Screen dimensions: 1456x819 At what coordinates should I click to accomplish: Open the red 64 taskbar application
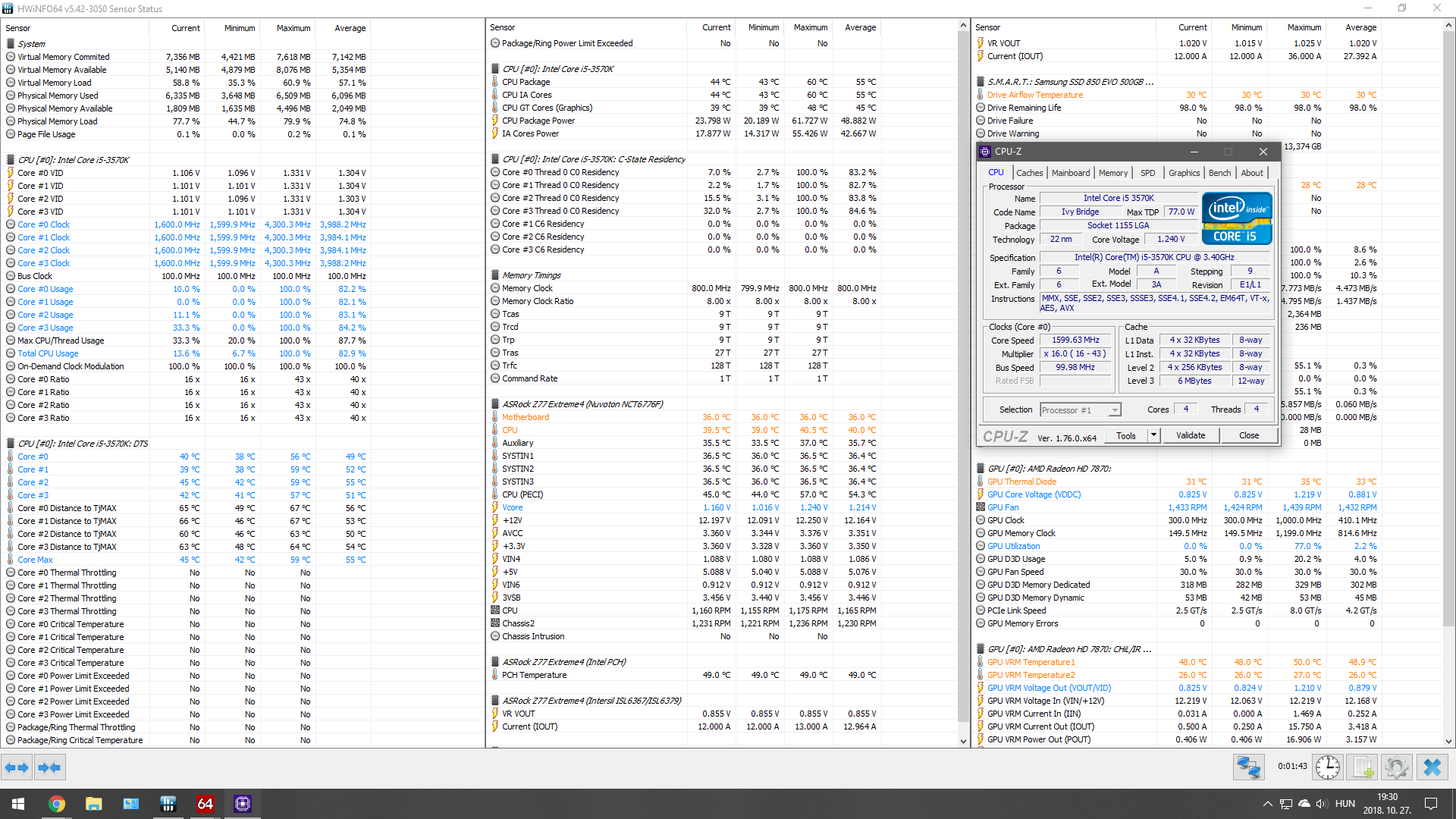coord(205,804)
